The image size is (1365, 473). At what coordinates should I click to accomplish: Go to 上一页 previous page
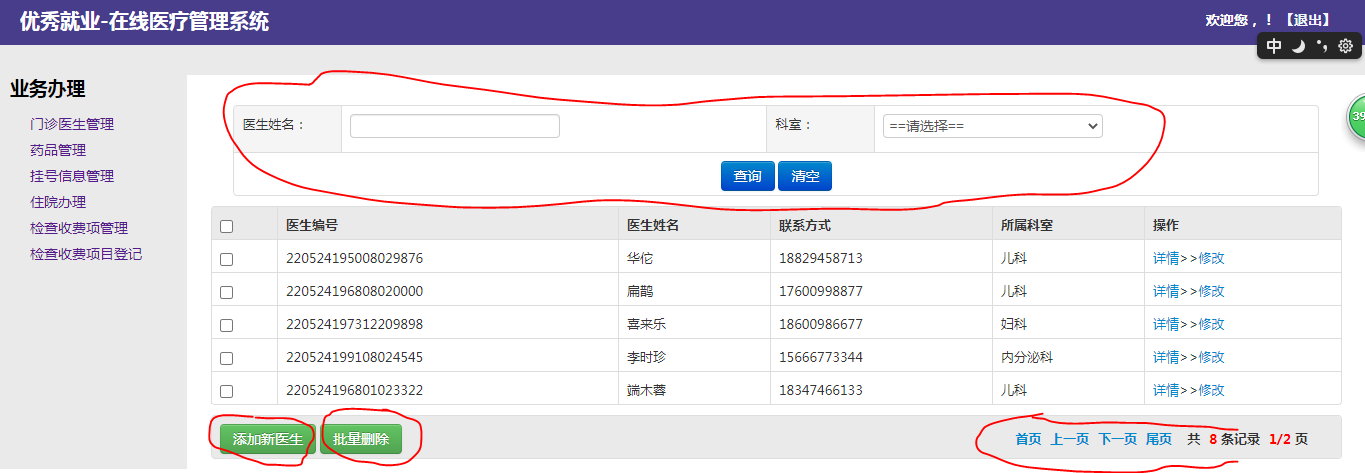pyautogui.click(x=1069, y=439)
